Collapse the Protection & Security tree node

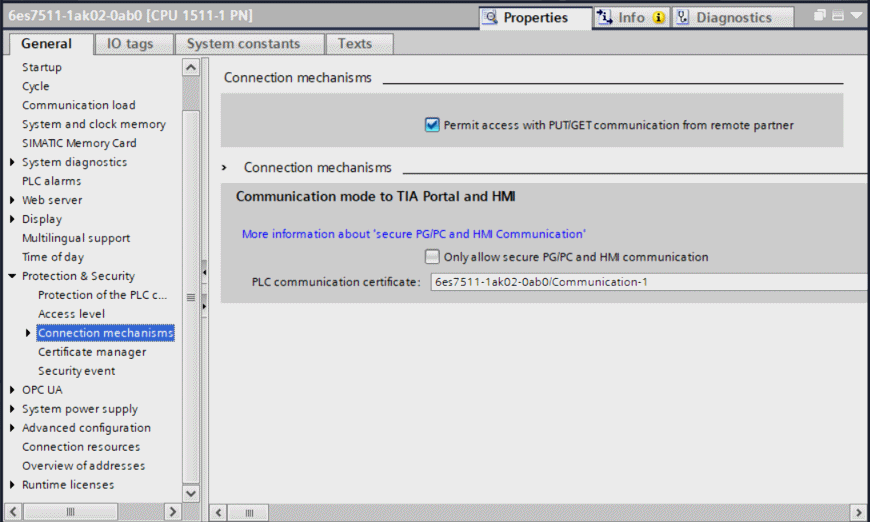[x=12, y=276]
